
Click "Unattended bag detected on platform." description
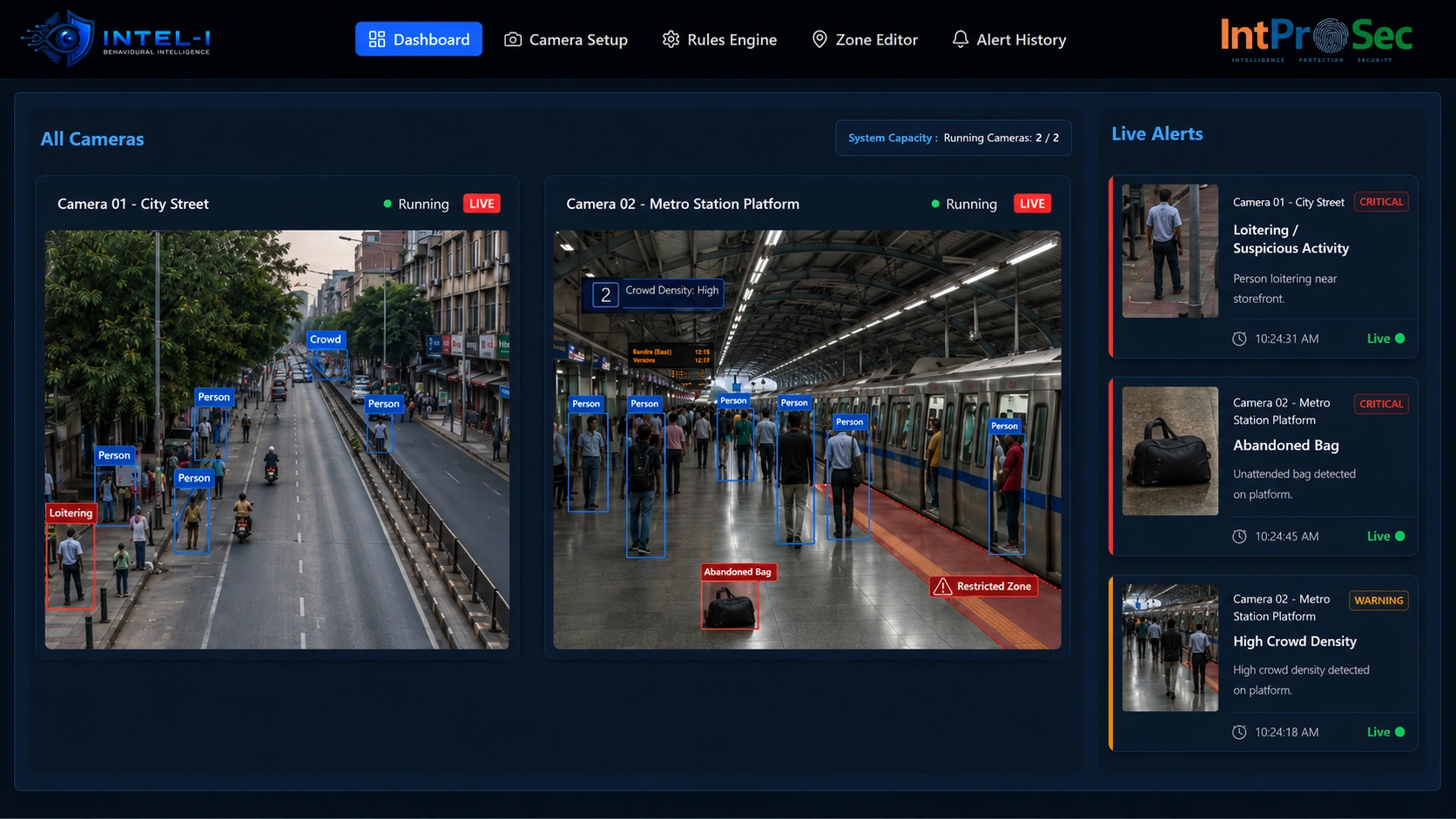coord(1295,484)
